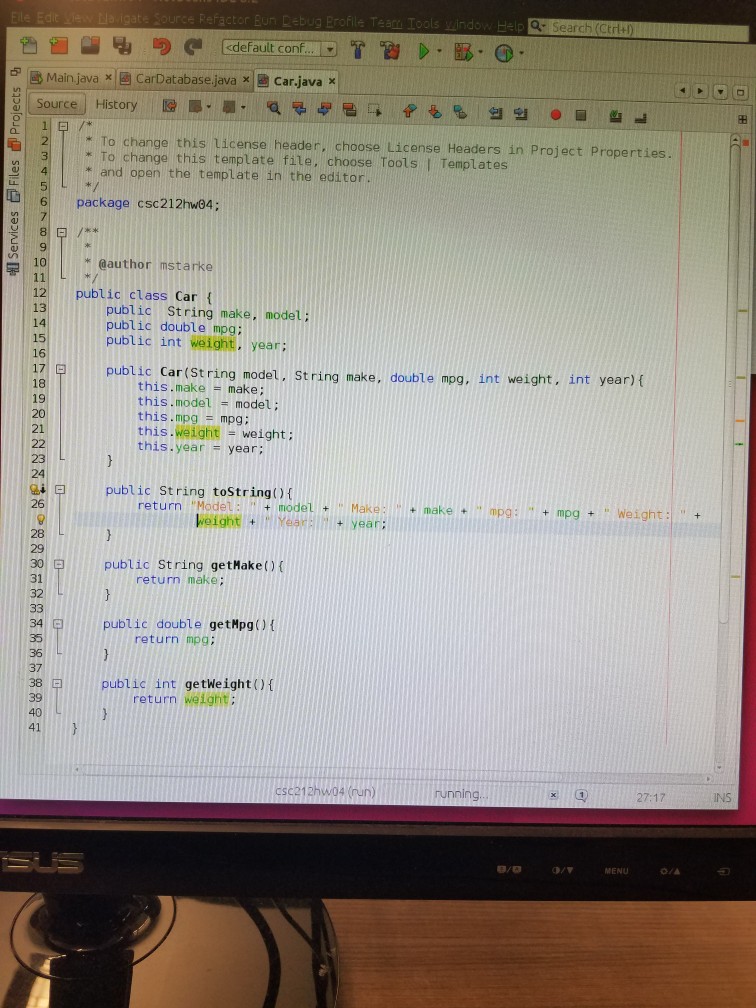This screenshot has width=756, height=1008.
Task: Click the New Project toolbar icon
Action: click(58, 45)
